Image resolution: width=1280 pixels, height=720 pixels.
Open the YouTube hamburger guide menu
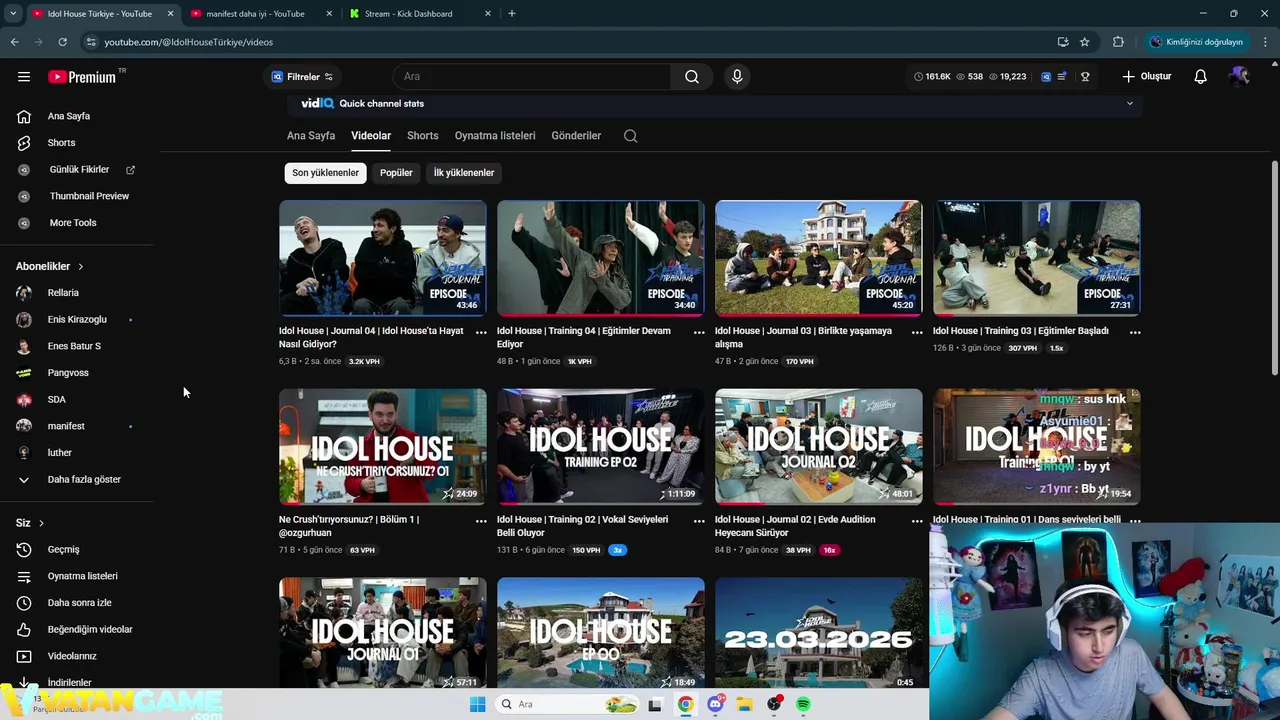(24, 76)
